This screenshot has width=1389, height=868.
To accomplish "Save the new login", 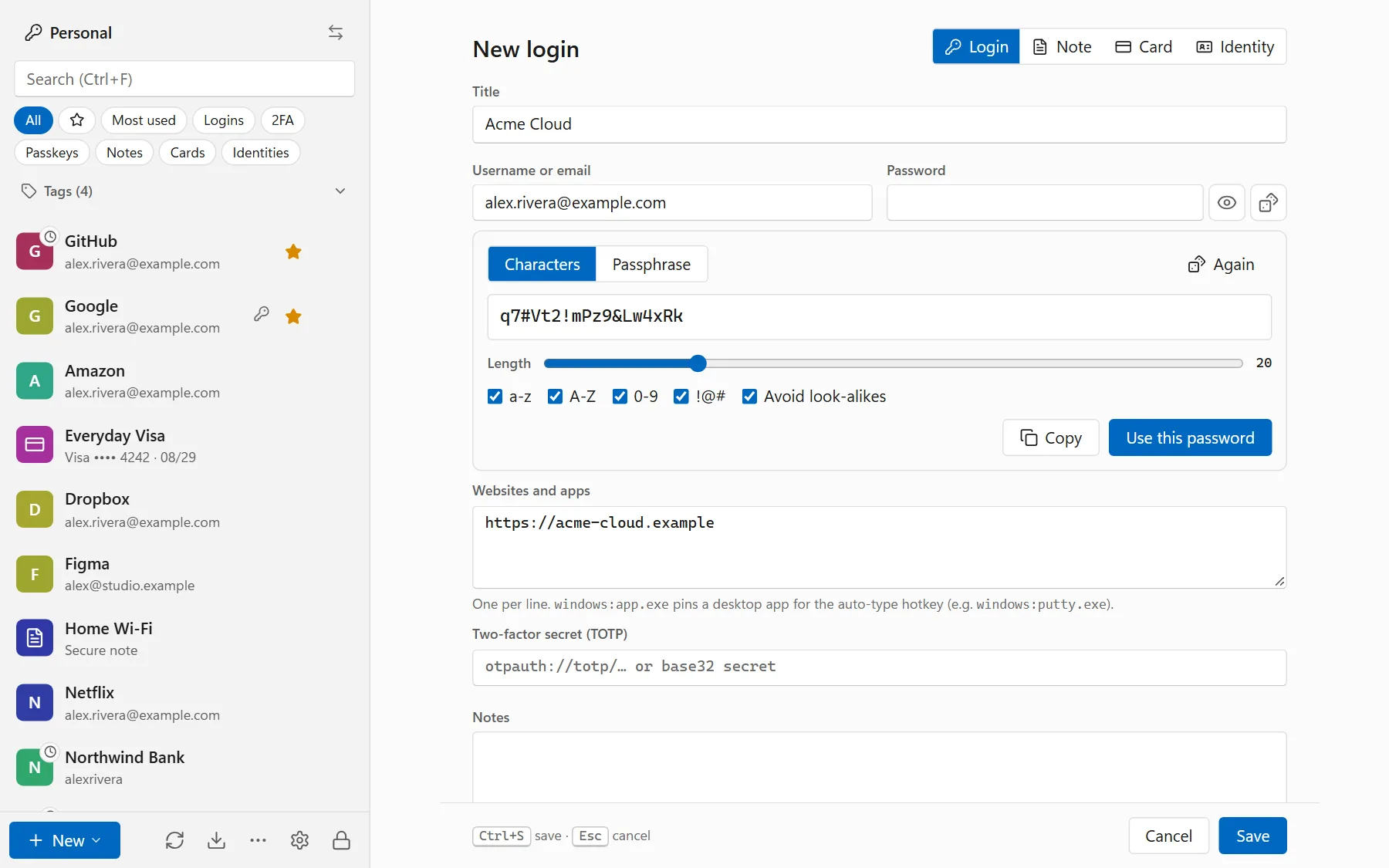I will [x=1252, y=836].
